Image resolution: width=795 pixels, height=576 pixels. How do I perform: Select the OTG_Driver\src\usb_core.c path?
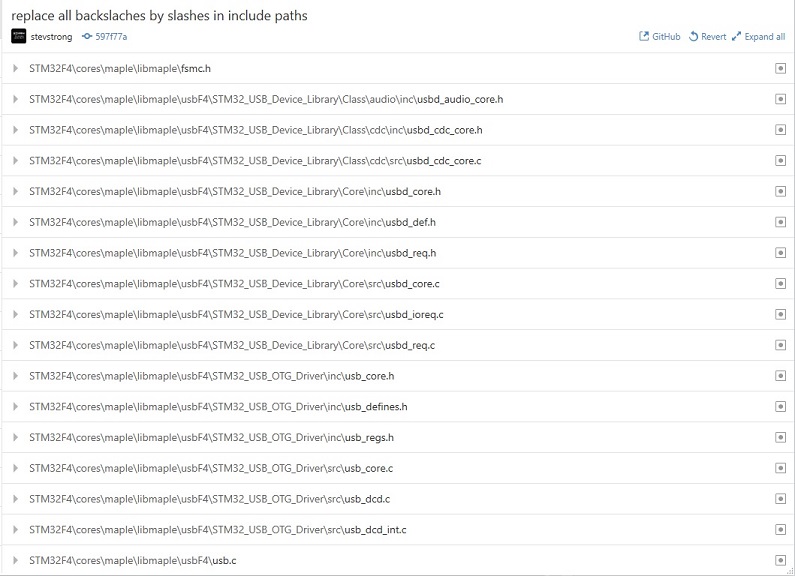click(x=211, y=469)
